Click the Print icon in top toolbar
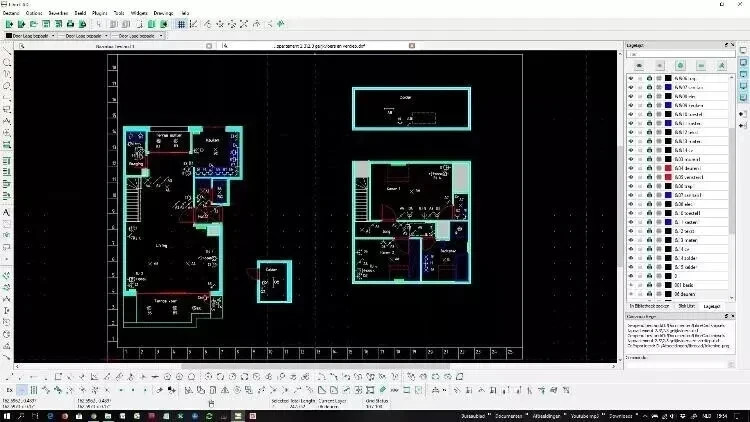Viewport: 750px width, 422px height. [70, 24]
